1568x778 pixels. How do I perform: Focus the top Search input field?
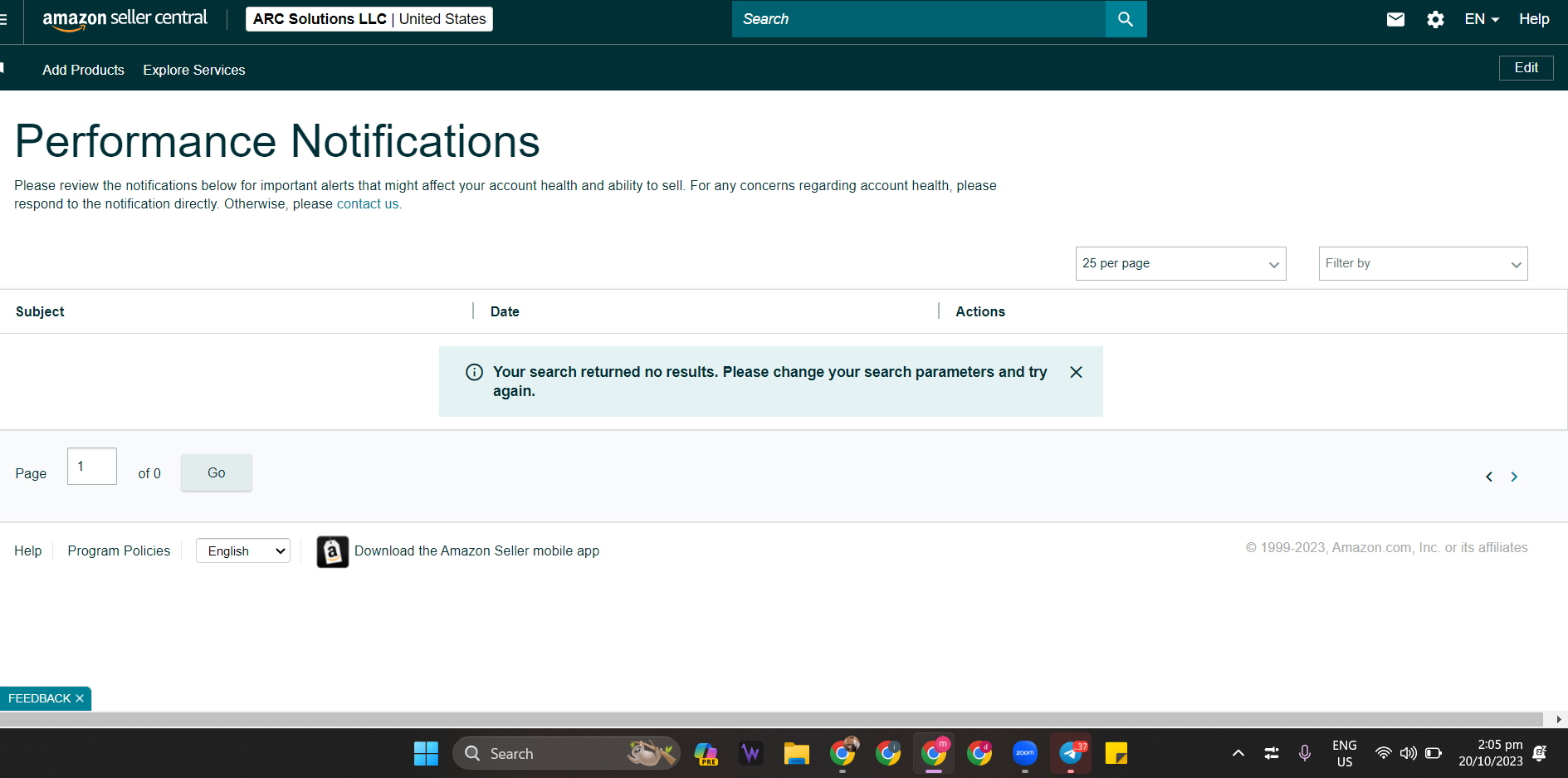tap(919, 19)
